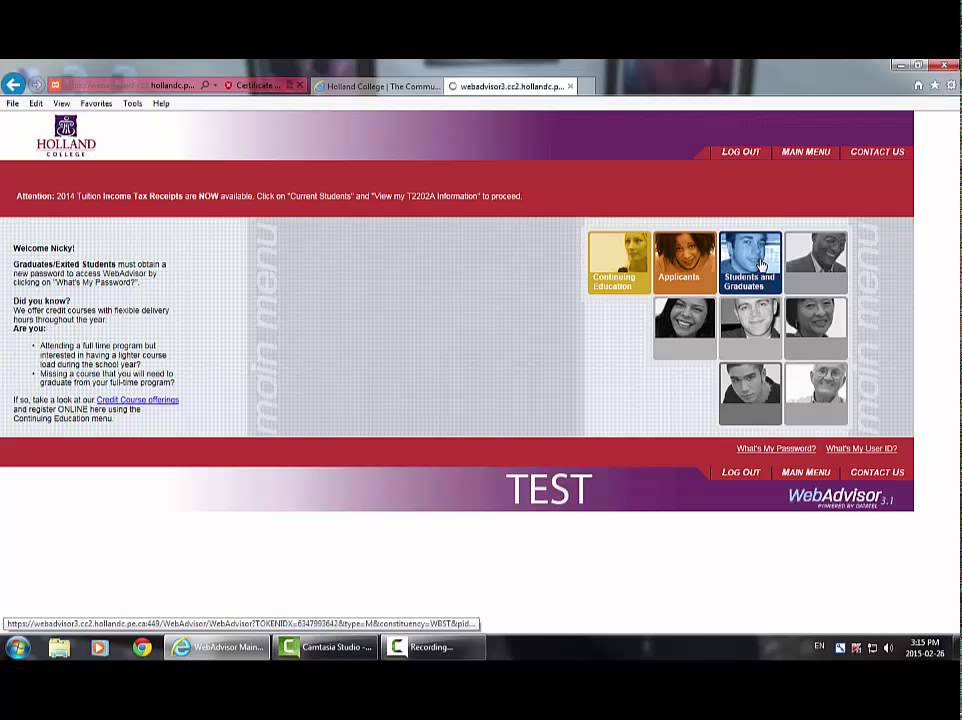Click the volume speaker tray icon
This screenshot has width=962, height=720.
point(888,648)
